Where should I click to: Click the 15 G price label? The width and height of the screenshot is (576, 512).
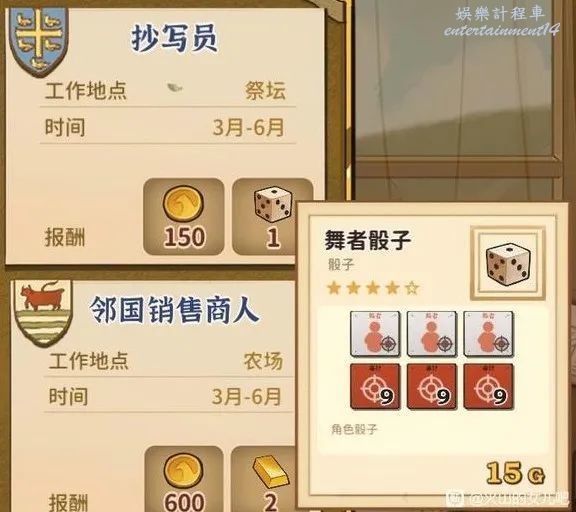pos(515,473)
